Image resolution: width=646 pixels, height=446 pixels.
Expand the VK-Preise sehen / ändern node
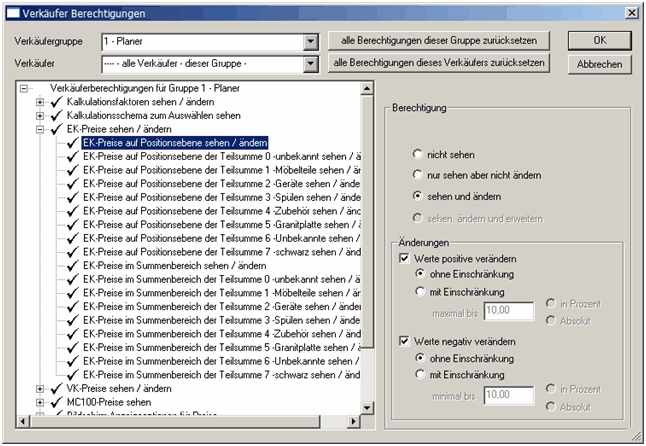[40, 388]
